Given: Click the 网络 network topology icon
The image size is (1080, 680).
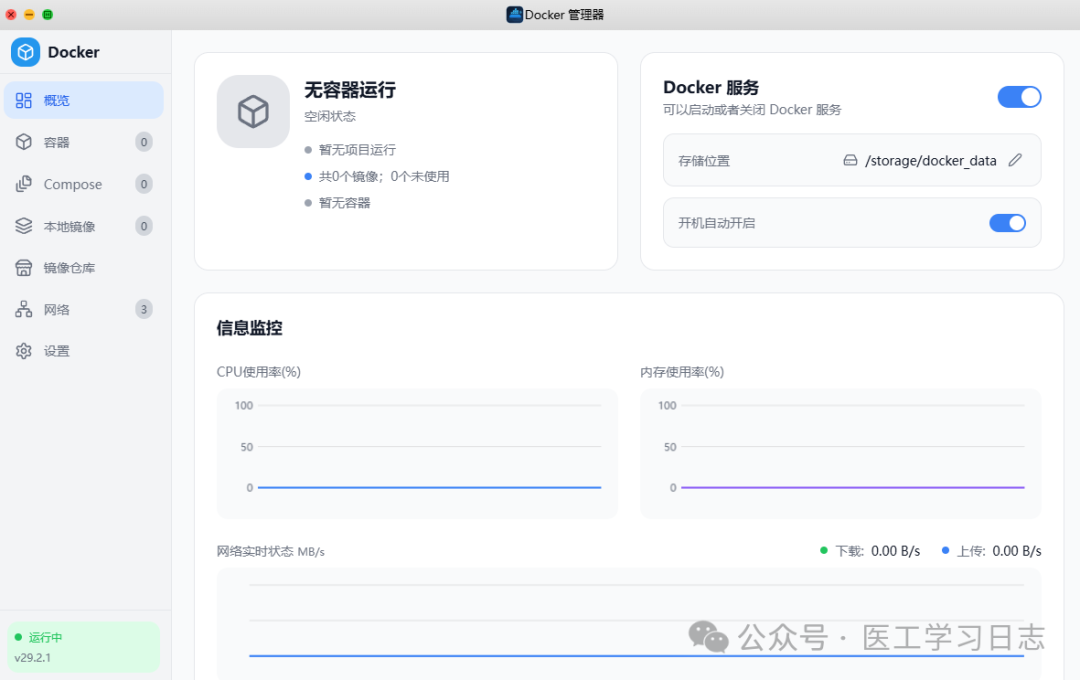Looking at the screenshot, I should [x=23, y=309].
